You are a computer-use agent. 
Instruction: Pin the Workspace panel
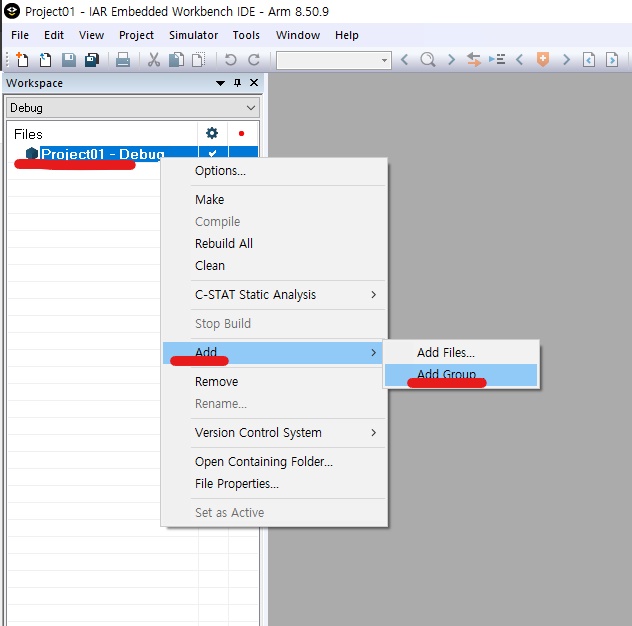pyautogui.click(x=237, y=83)
